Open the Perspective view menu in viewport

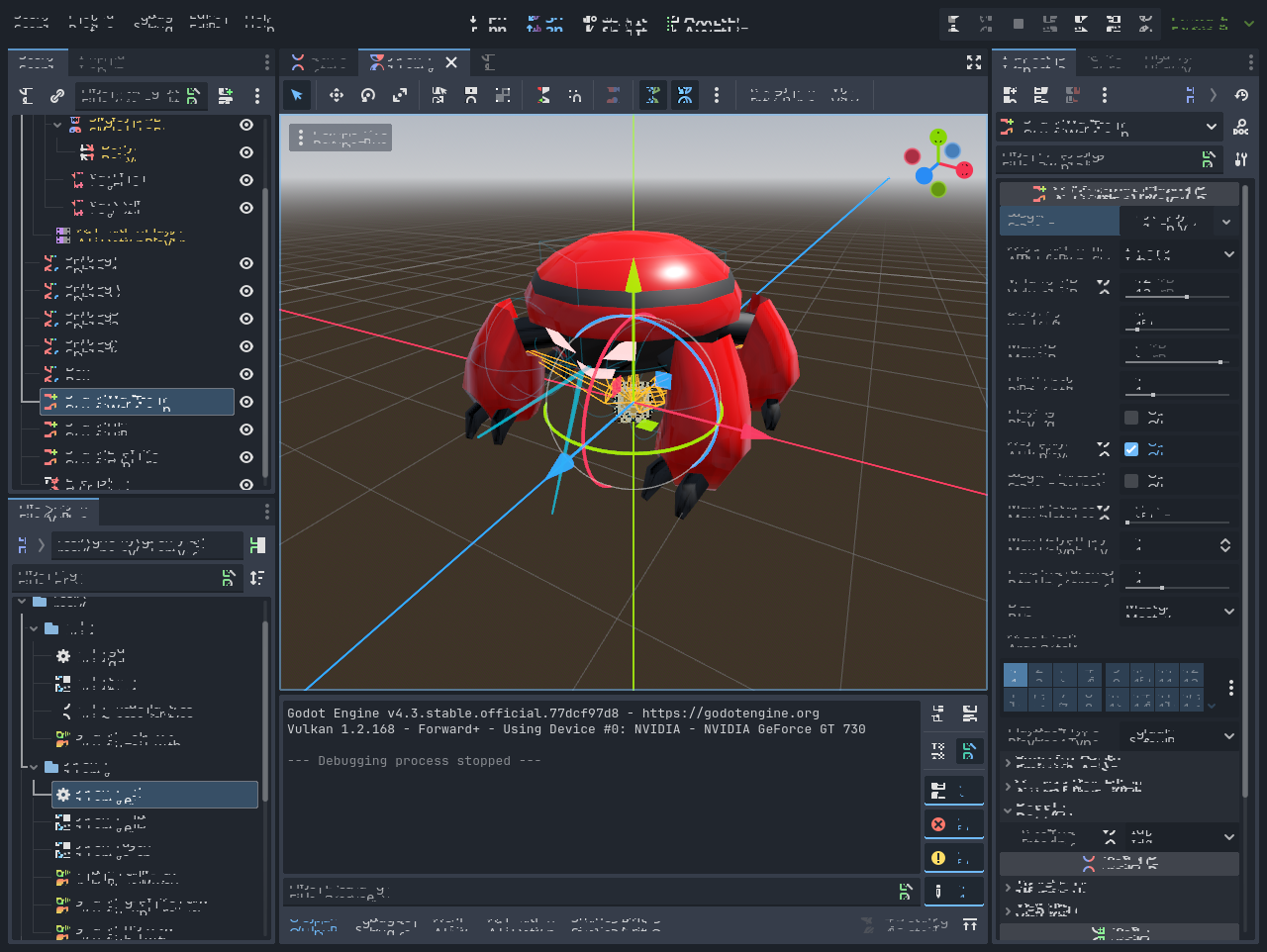coord(341,138)
